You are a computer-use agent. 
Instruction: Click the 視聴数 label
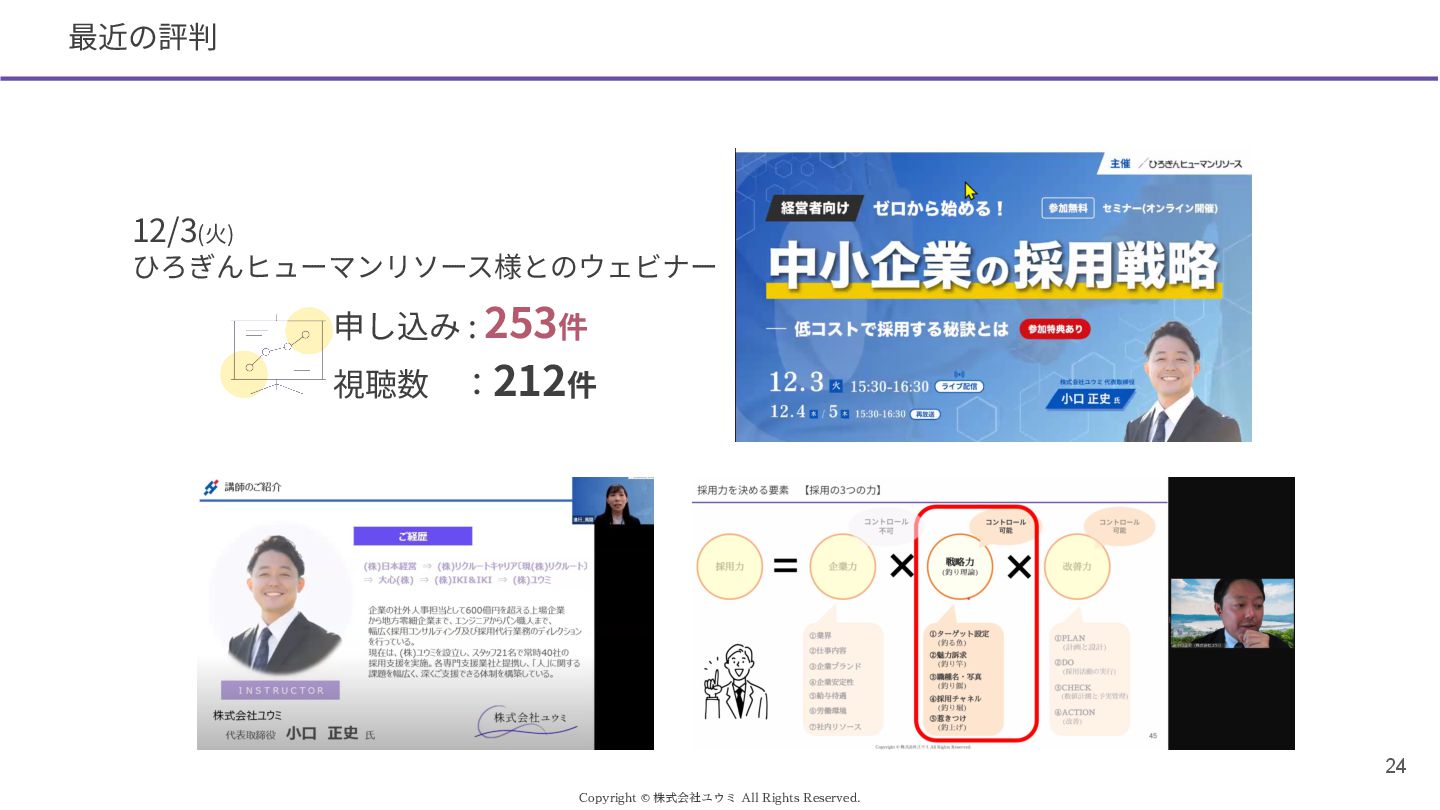point(381,384)
